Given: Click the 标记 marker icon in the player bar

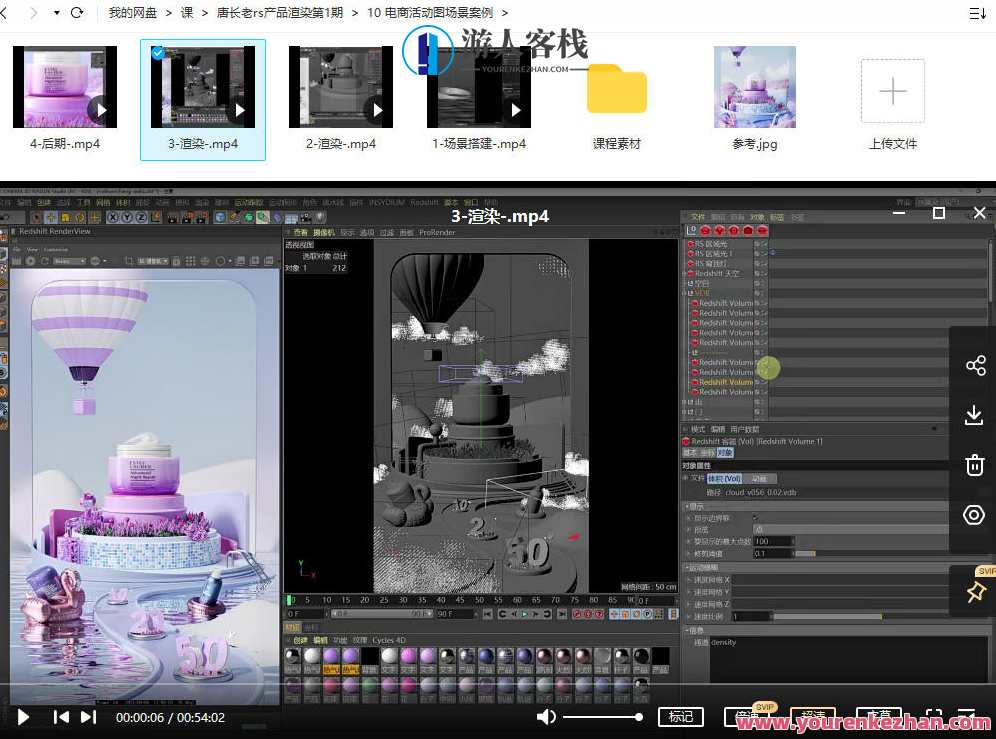Looking at the screenshot, I should [681, 716].
